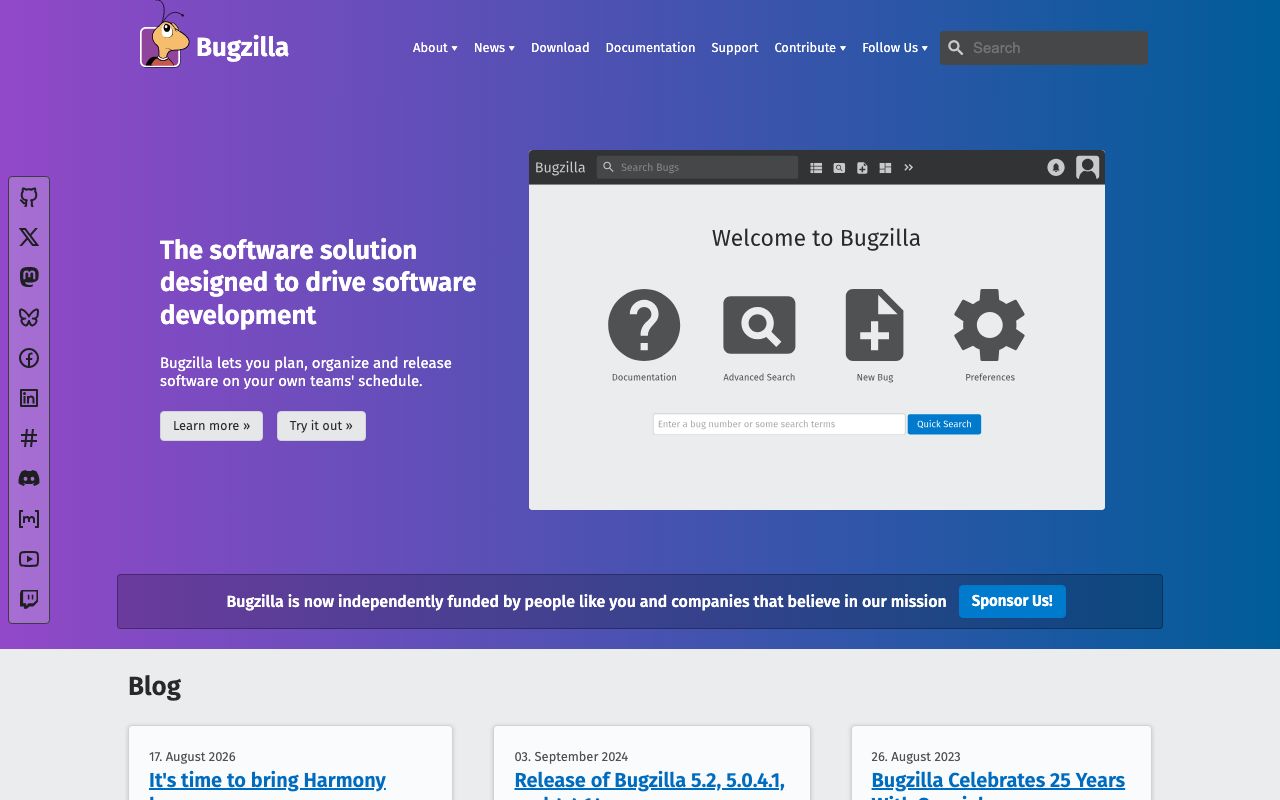This screenshot has width=1280, height=800.
Task: Click the hashtag chat icon in the sidebar
Action: (x=29, y=438)
